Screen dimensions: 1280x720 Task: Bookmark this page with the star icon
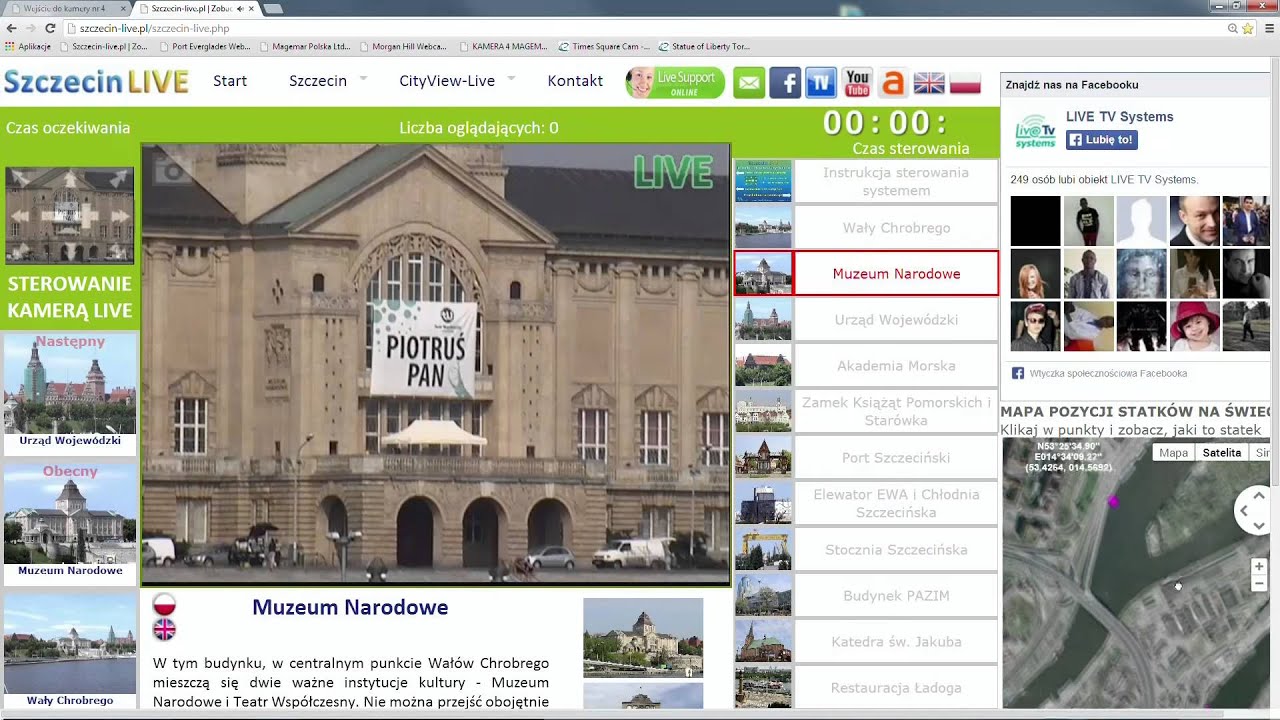tap(1248, 29)
